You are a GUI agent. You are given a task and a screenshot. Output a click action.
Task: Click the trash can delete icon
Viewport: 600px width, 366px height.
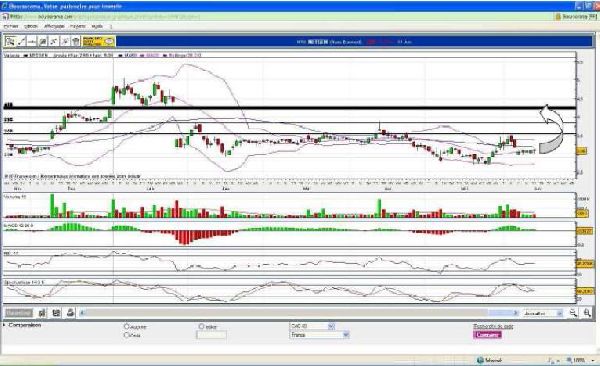tap(76, 41)
